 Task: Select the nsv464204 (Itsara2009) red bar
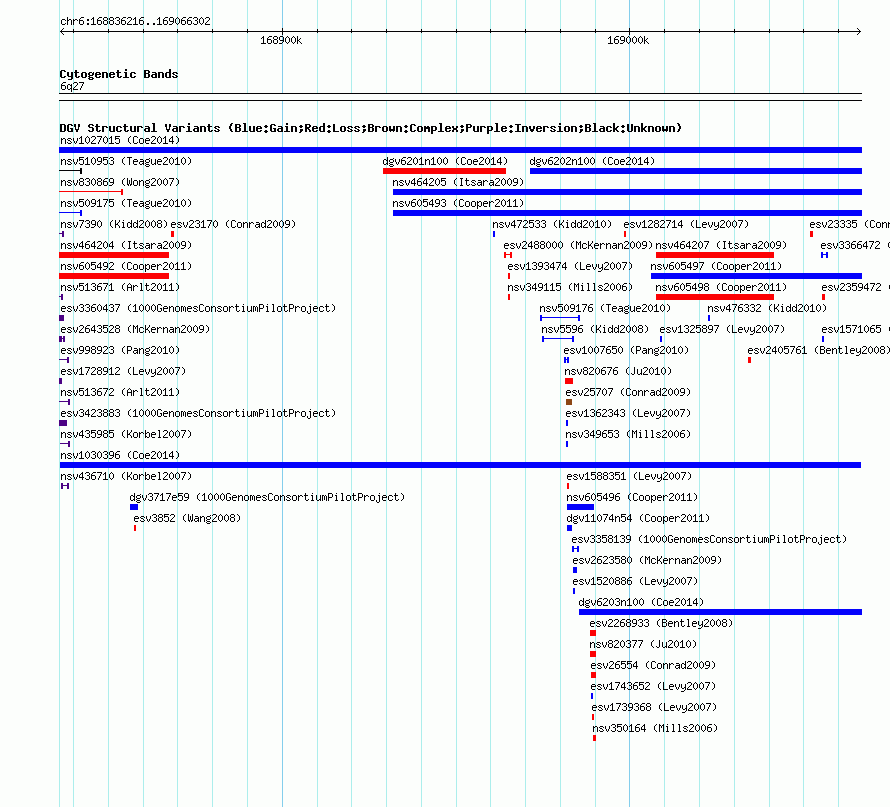114,255
